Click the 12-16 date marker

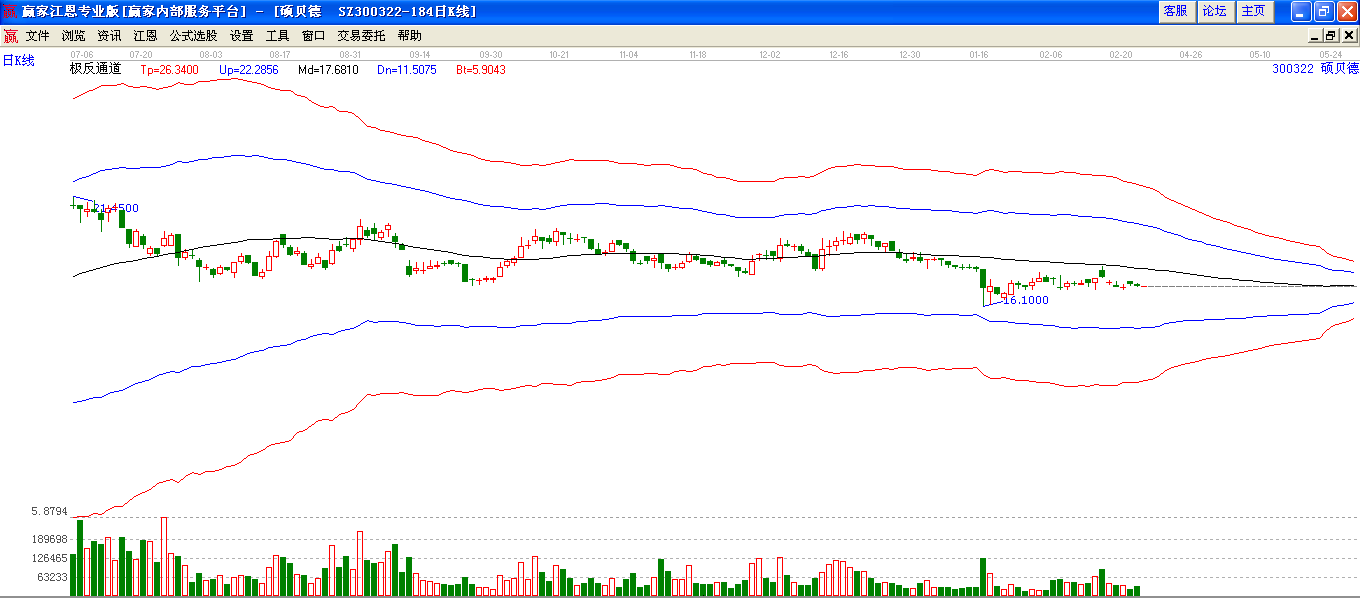[839, 55]
